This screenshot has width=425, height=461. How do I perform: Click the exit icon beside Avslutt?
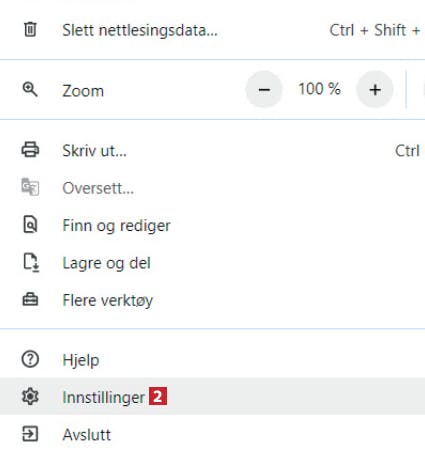click(x=30, y=434)
